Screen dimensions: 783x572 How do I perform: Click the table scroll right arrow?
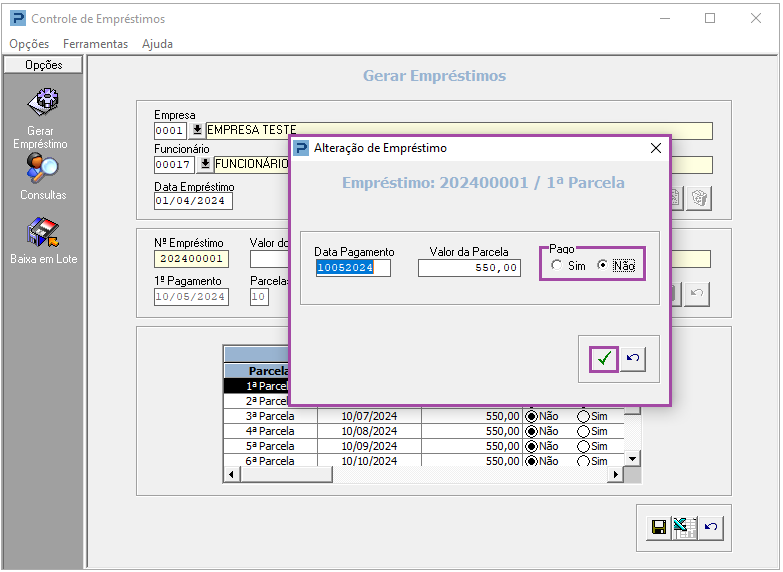click(x=616, y=474)
